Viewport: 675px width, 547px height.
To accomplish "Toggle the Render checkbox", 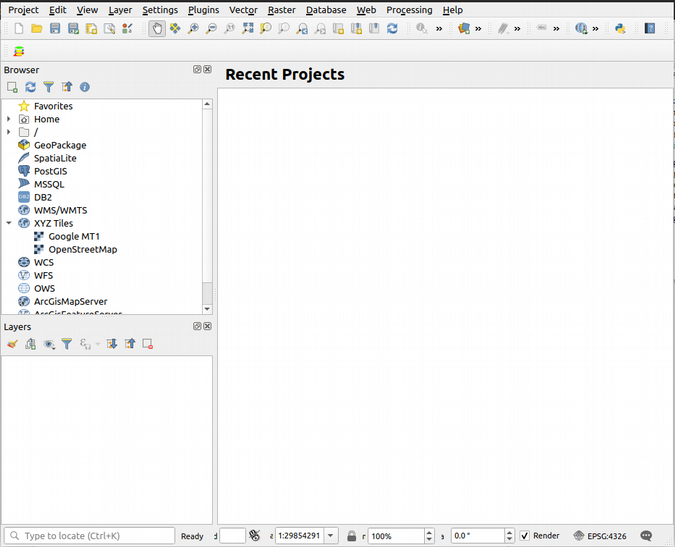I will [x=525, y=536].
